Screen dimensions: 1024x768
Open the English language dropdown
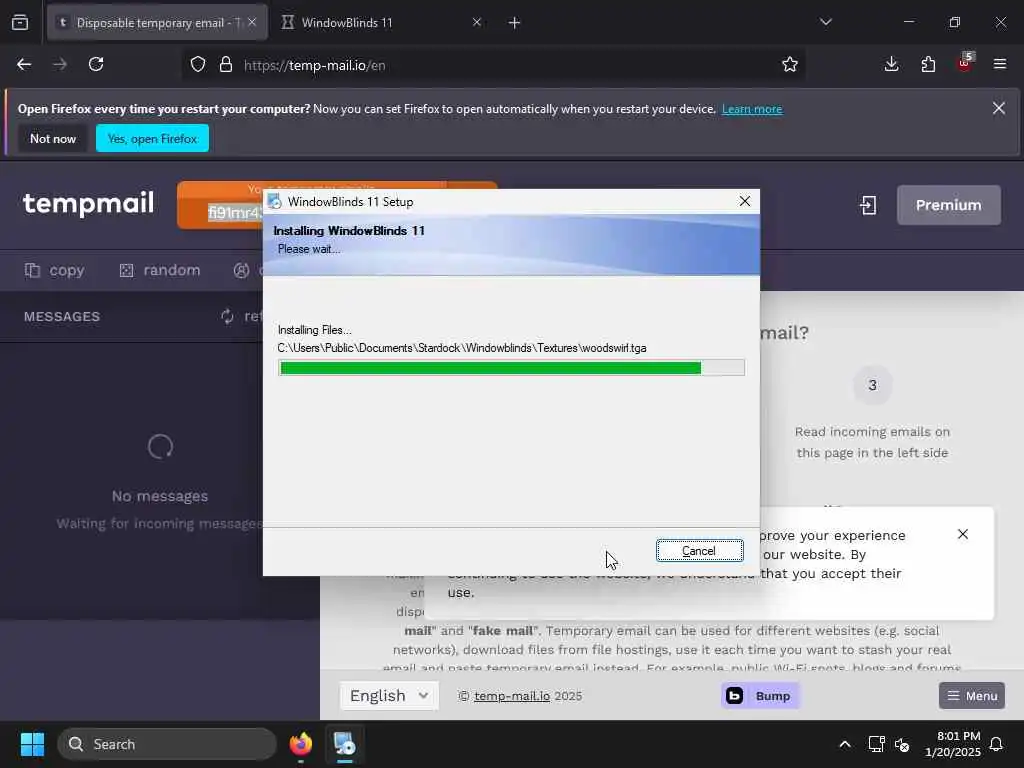tap(389, 696)
